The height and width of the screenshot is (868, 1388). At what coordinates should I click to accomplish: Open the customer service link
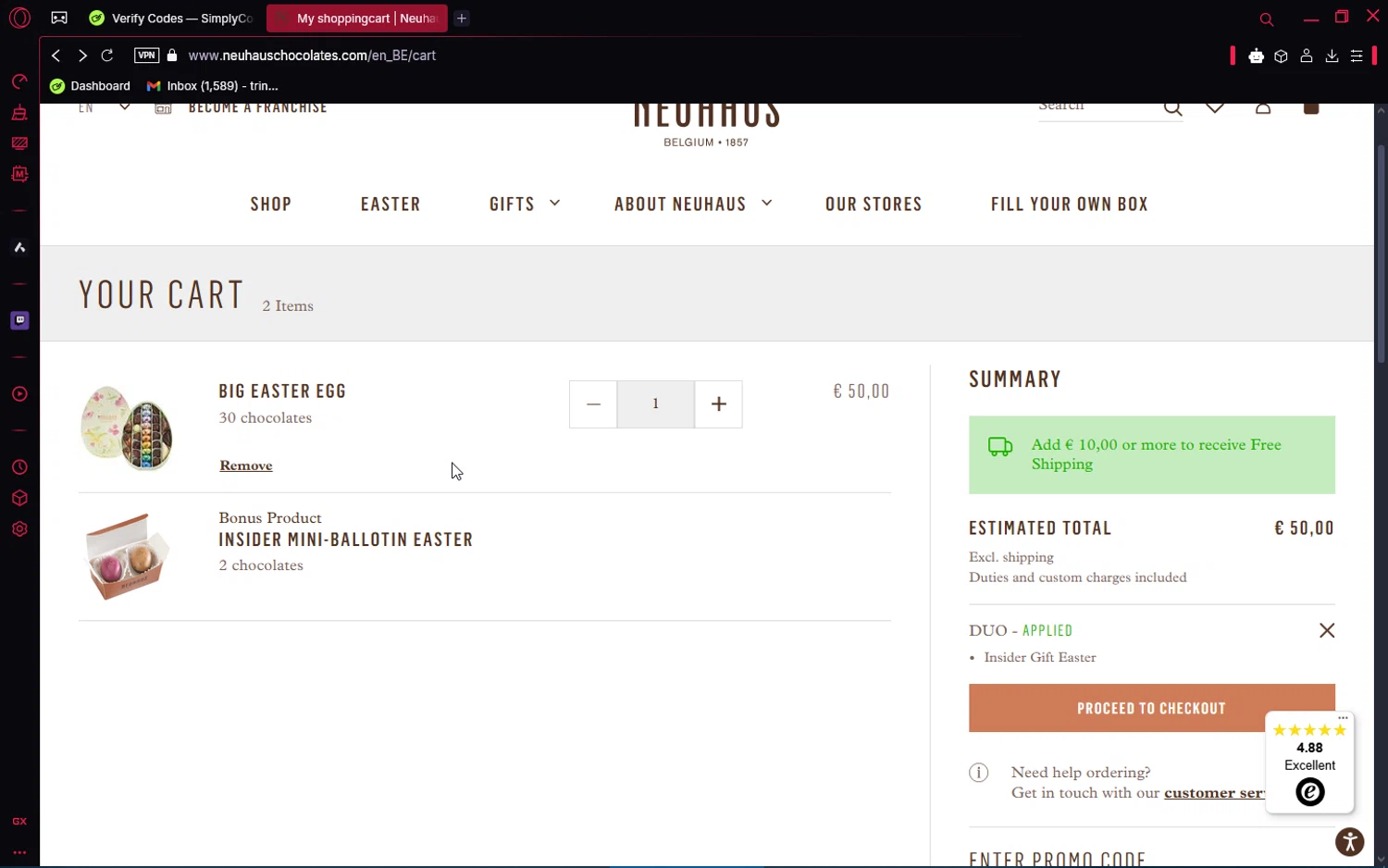point(1214,793)
